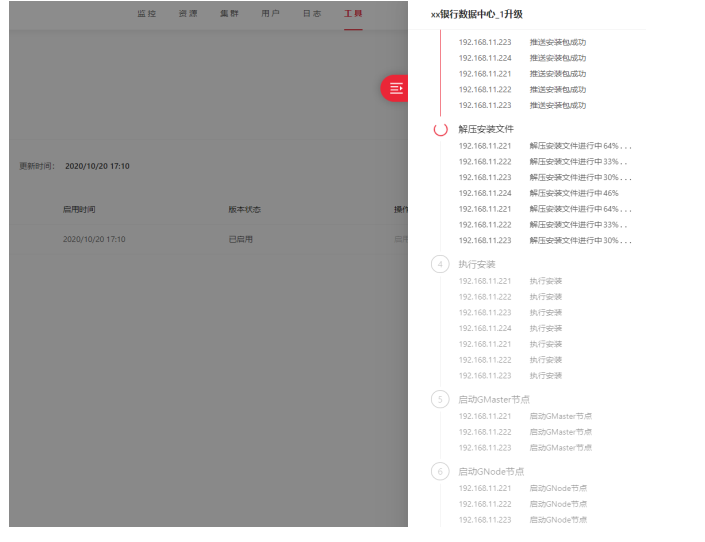Switch to the 资源 tab
705x542 pixels.
188,13
